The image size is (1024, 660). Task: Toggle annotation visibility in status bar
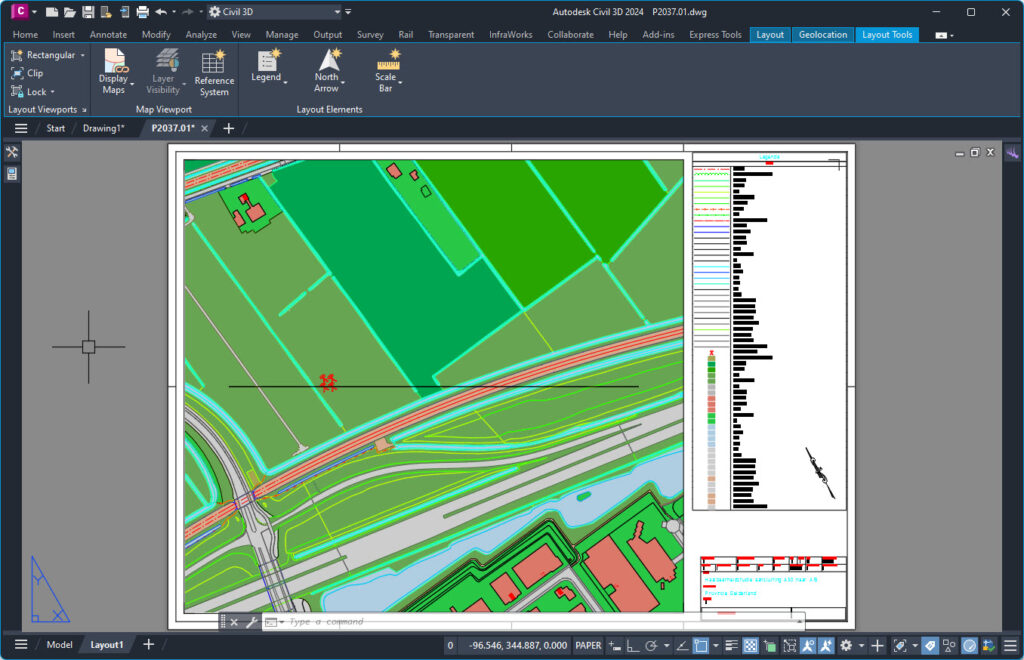808,646
